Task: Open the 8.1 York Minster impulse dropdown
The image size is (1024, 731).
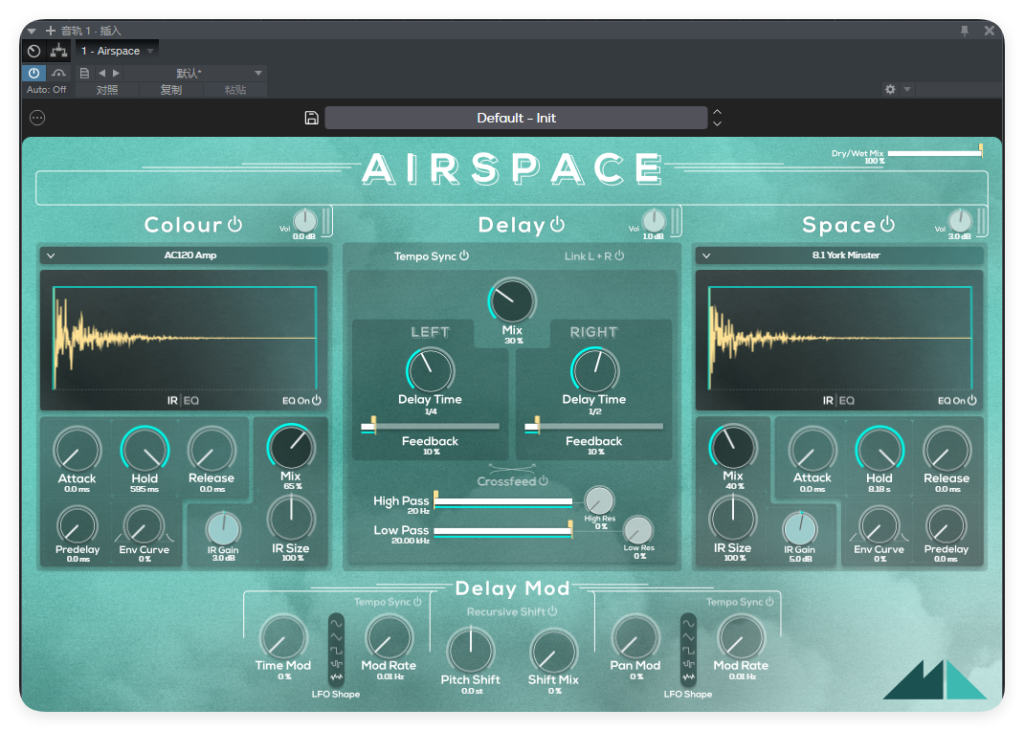Action: (839, 255)
